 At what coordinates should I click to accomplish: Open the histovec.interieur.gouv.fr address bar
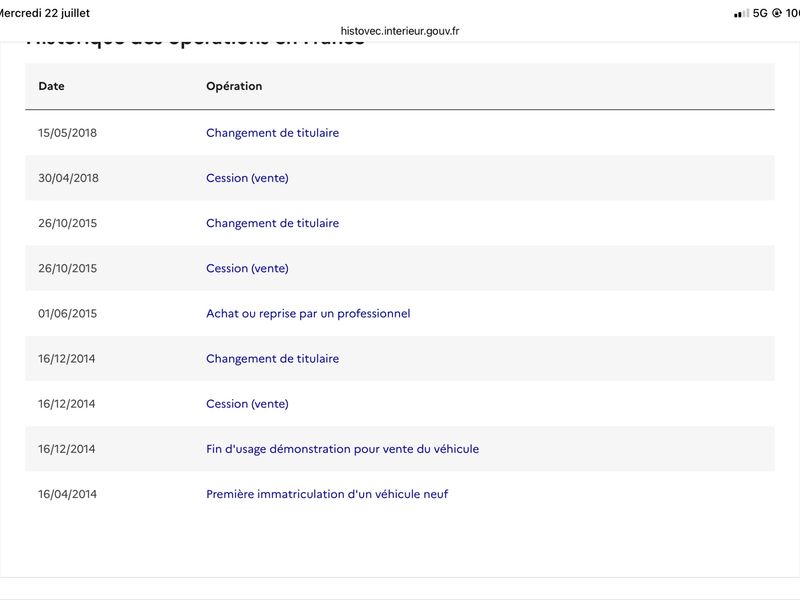click(x=400, y=31)
